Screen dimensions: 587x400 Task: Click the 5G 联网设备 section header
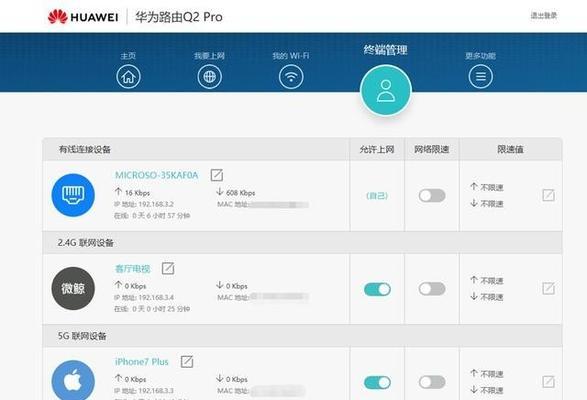click(x=82, y=336)
